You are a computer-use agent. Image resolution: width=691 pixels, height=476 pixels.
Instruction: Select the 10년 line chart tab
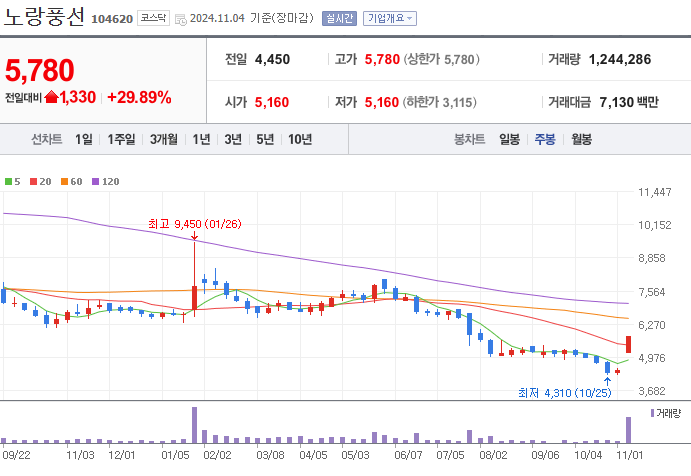(300, 140)
